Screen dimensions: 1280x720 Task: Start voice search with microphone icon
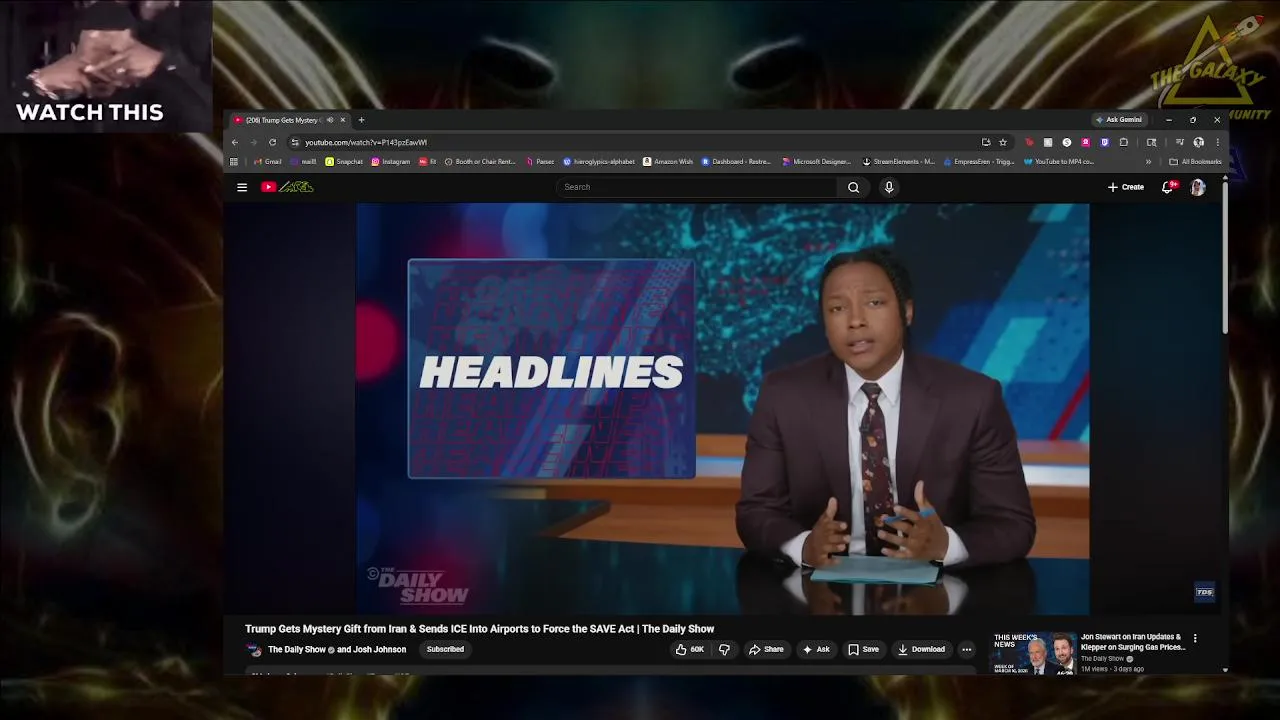[888, 187]
